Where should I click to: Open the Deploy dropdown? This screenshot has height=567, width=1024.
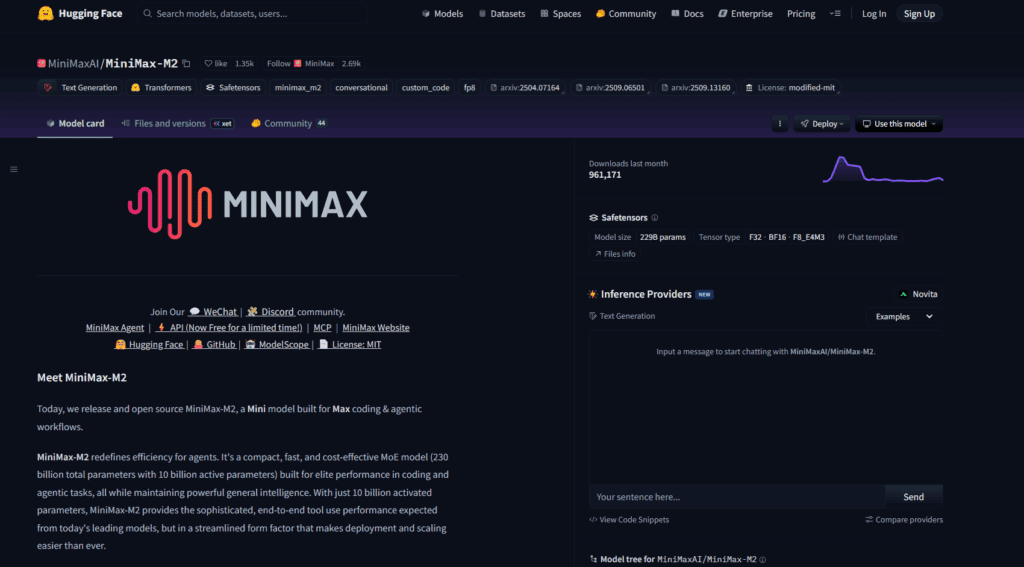click(822, 123)
